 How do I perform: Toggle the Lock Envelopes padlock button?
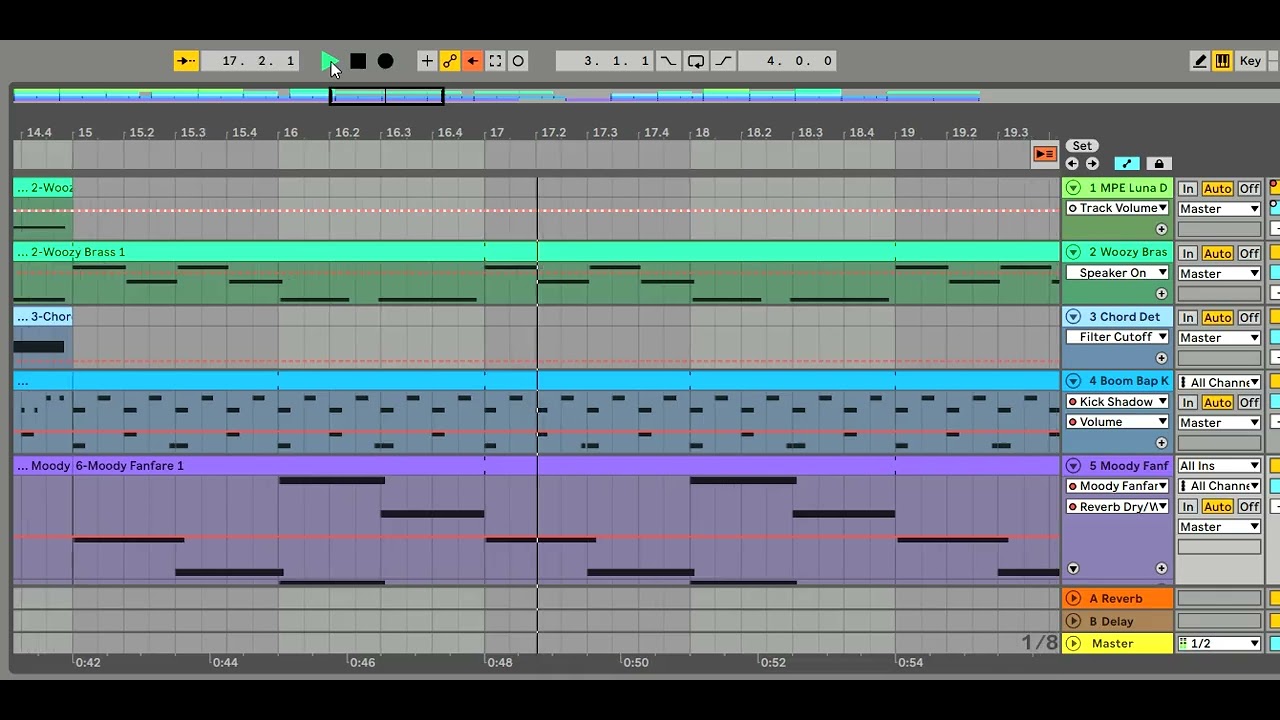tap(1159, 164)
